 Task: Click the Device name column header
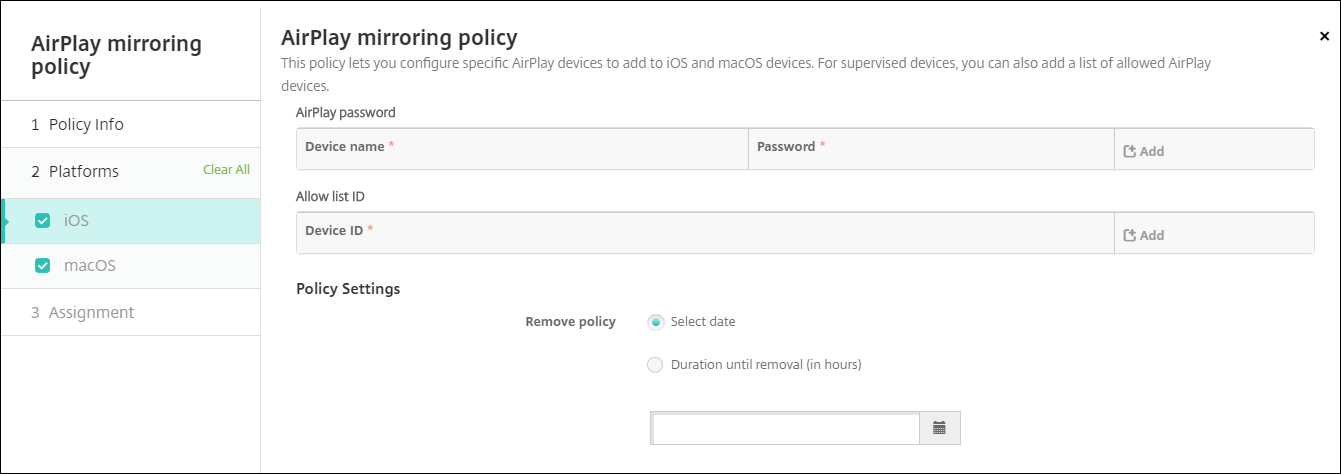click(x=345, y=147)
